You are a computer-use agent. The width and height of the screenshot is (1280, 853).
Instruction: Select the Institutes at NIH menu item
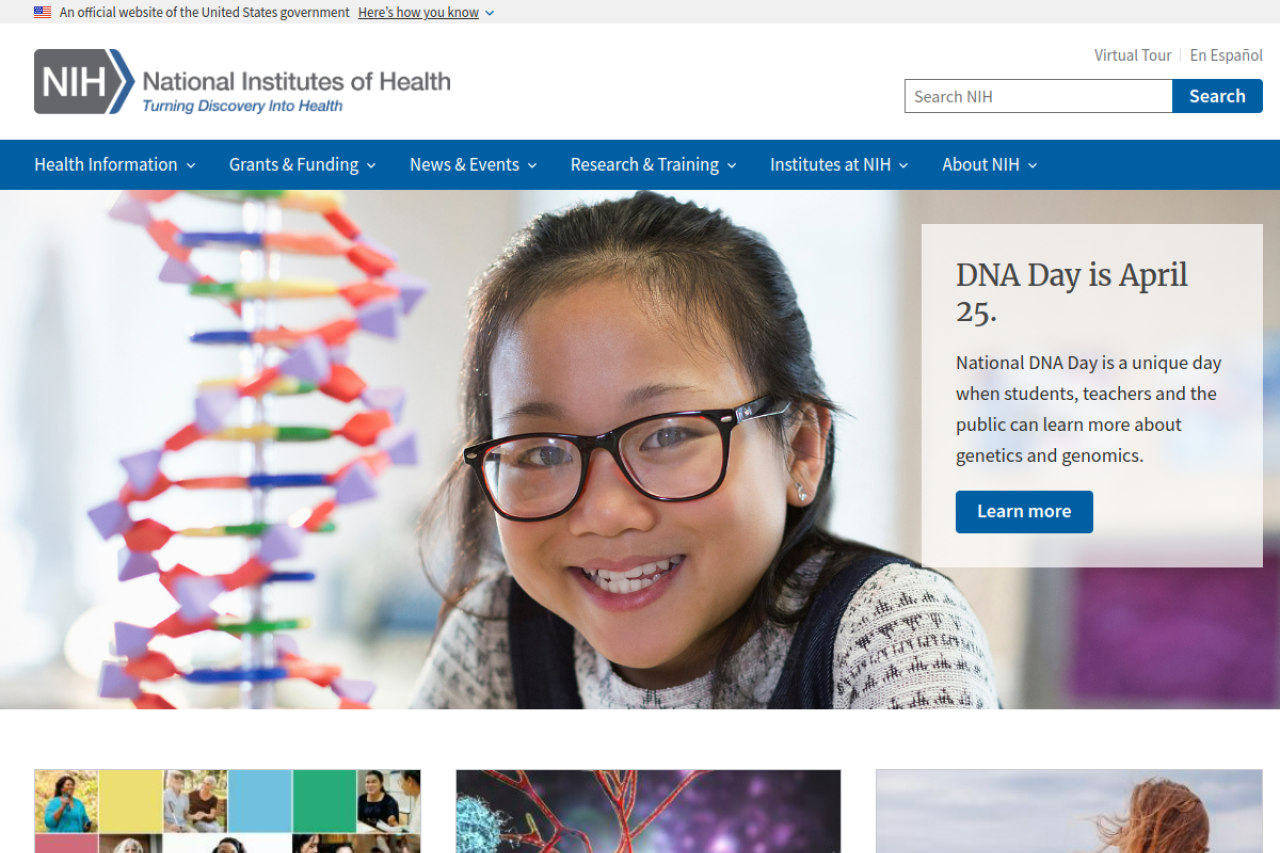click(839, 165)
